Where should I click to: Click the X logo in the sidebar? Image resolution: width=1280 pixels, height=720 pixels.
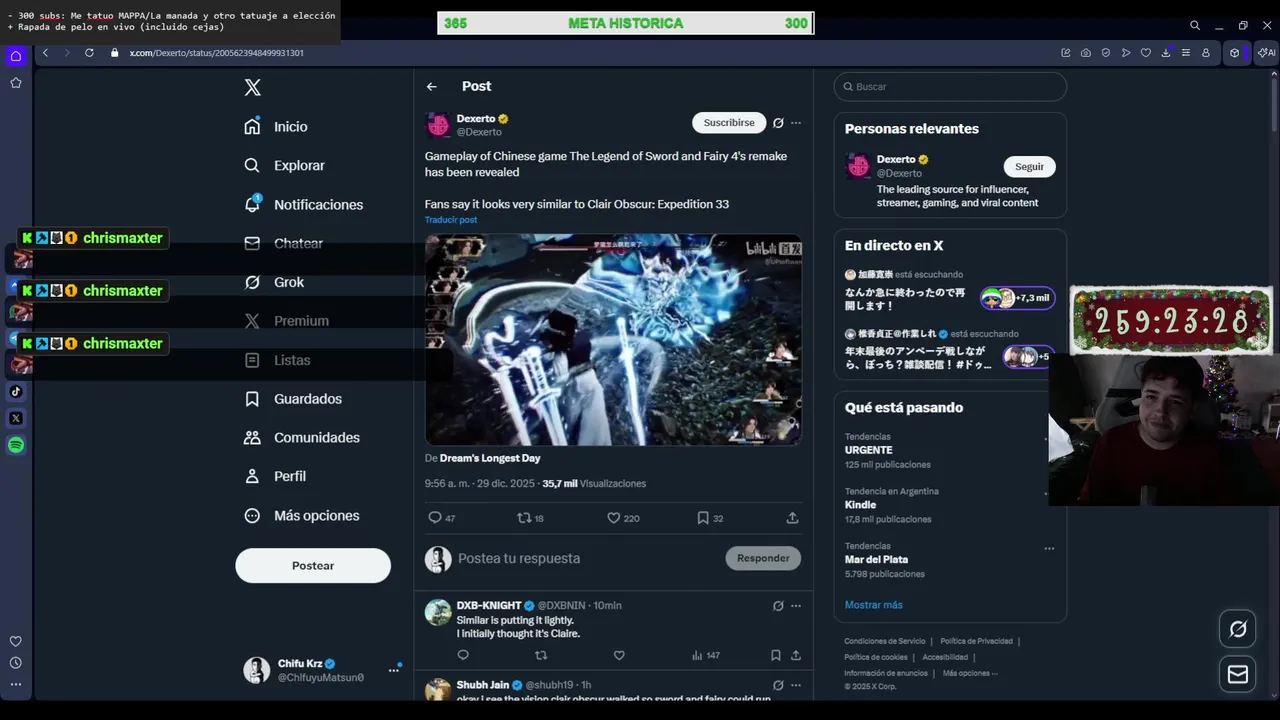coord(253,88)
